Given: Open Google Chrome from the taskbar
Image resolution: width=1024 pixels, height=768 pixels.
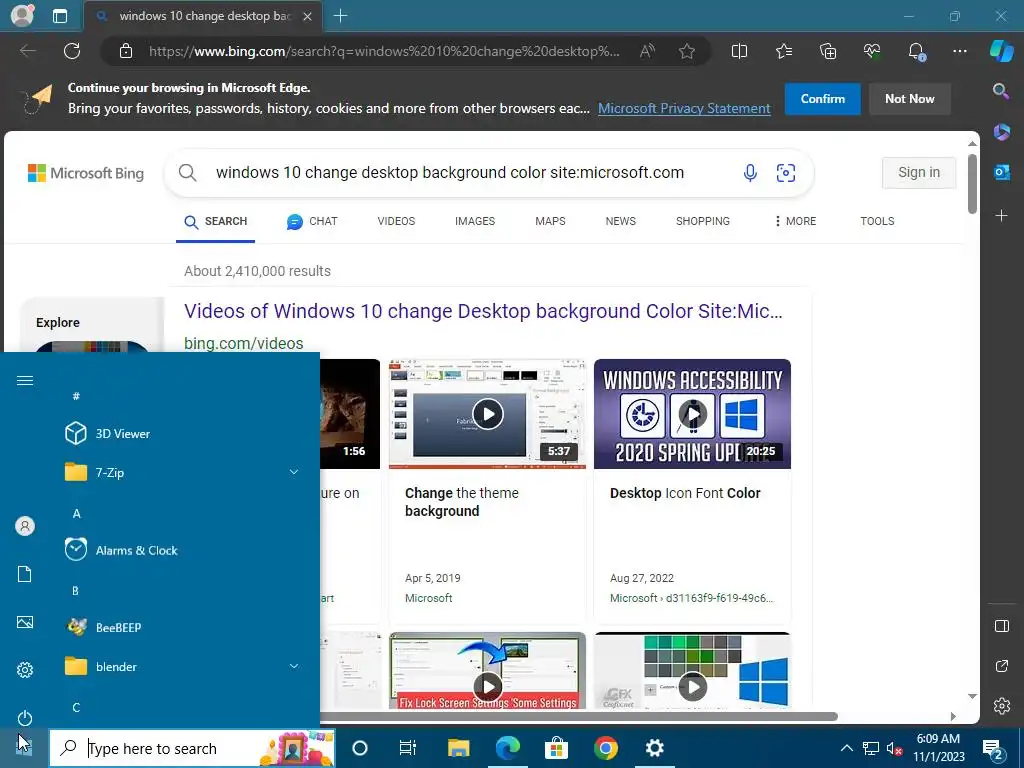Looking at the screenshot, I should coord(605,748).
